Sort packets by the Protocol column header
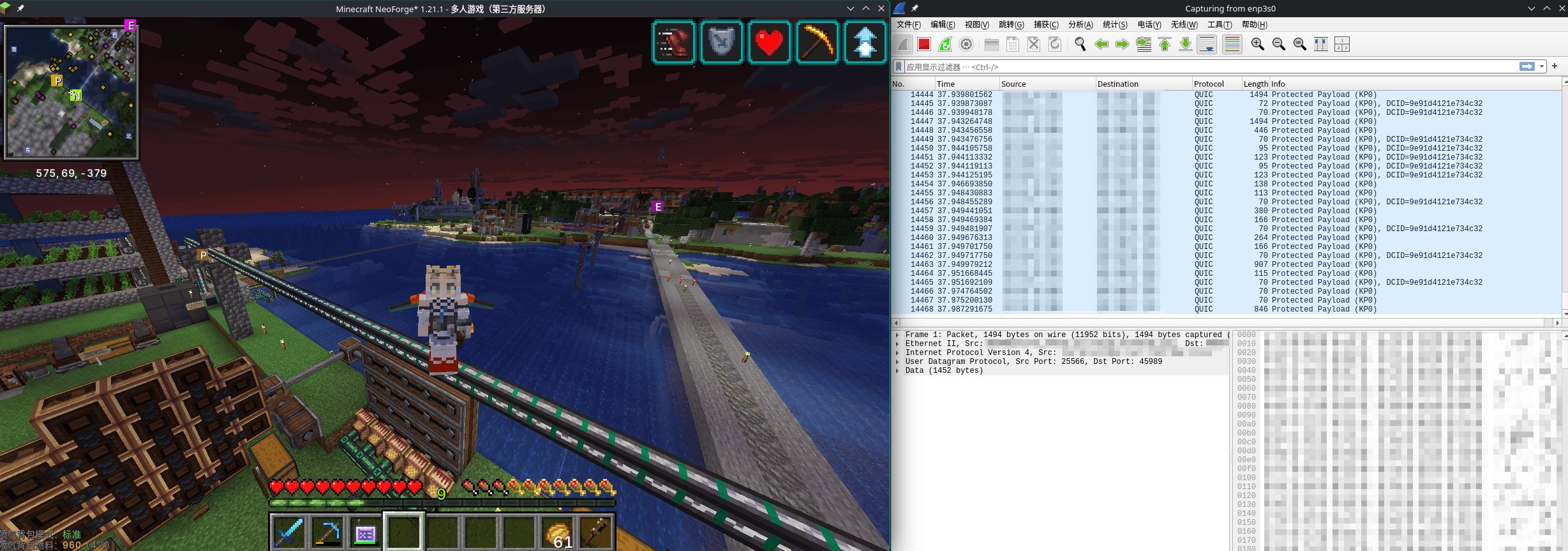 pos(1217,84)
